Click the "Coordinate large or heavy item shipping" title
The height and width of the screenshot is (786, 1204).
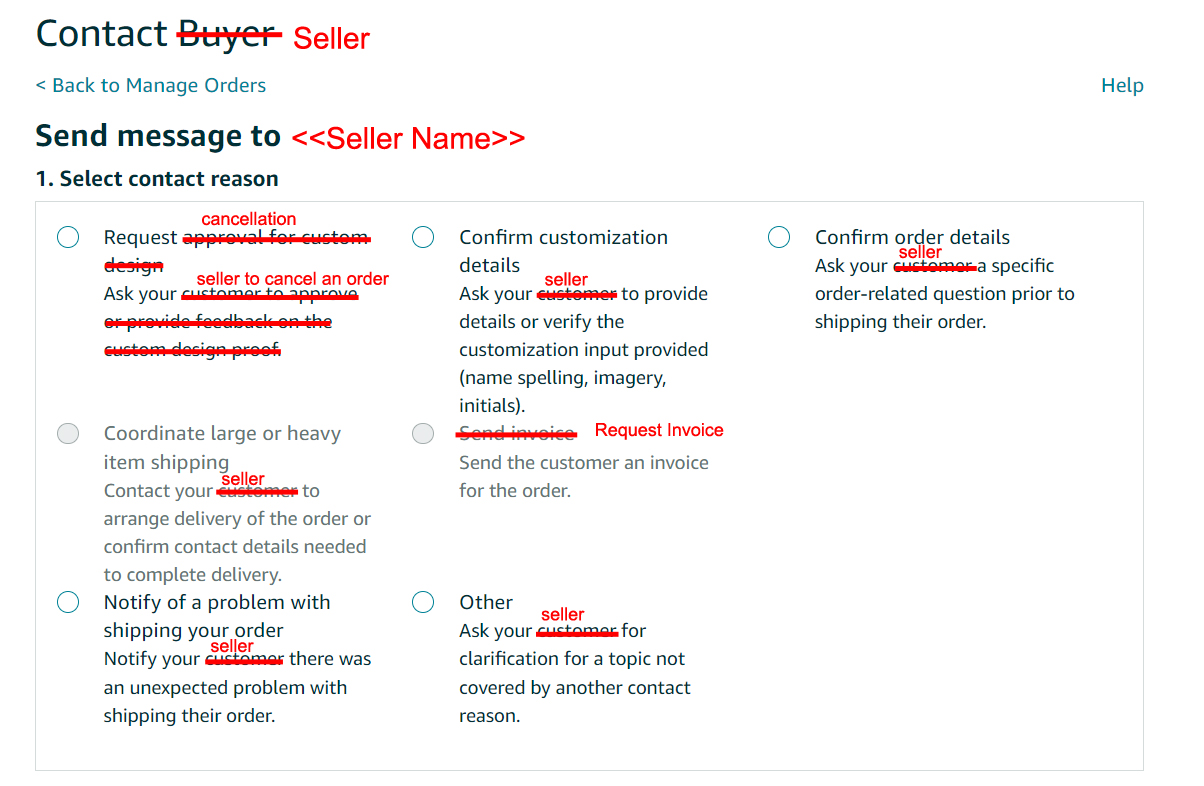click(222, 434)
